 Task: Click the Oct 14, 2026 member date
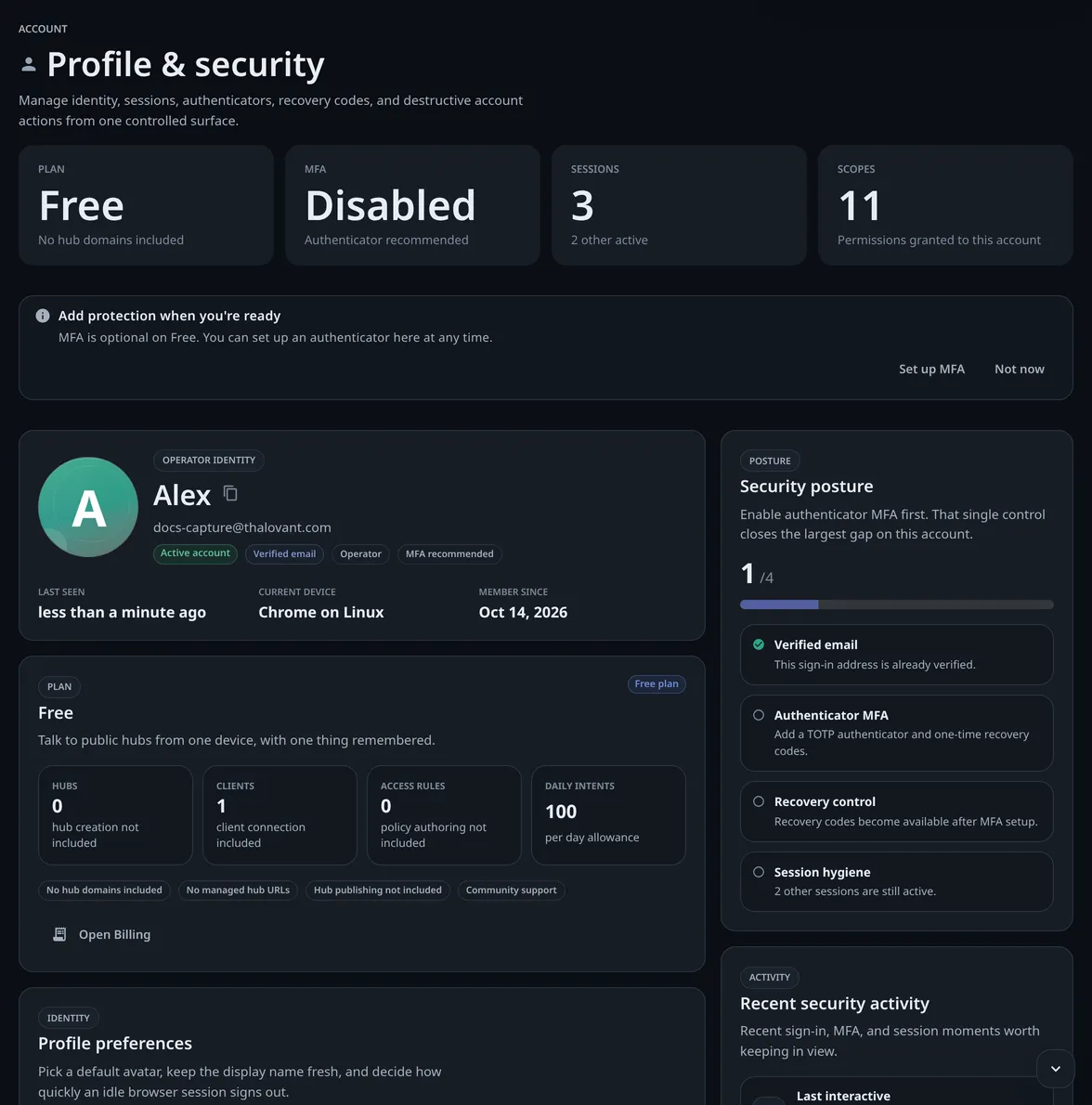(523, 613)
